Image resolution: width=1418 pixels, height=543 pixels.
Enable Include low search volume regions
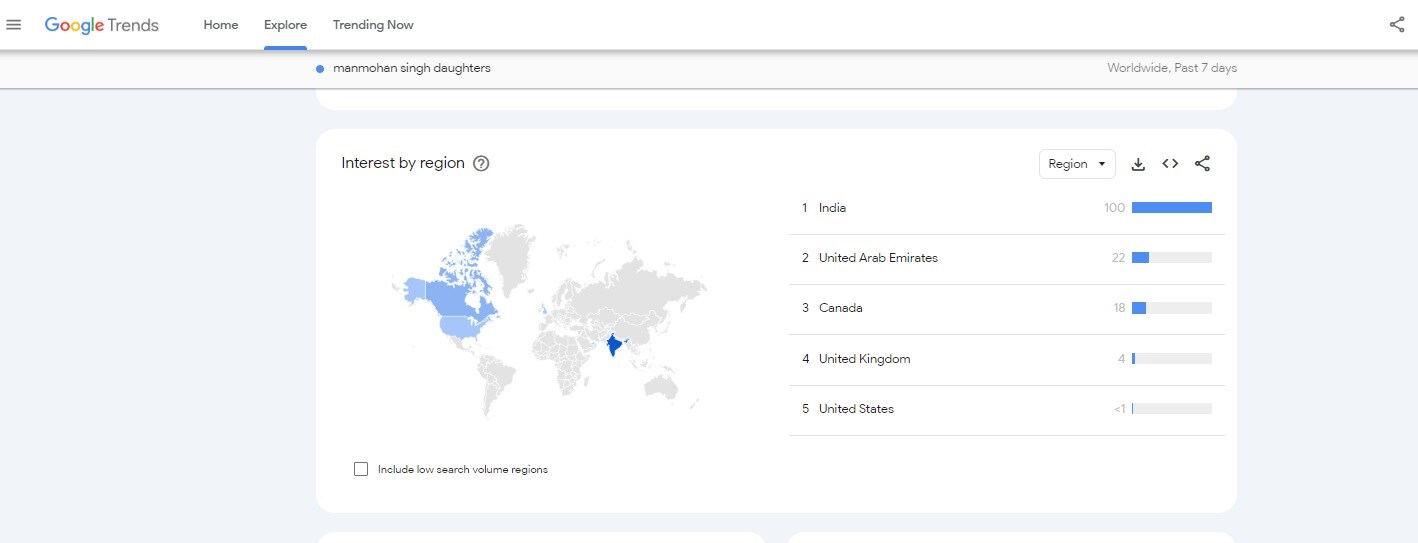(x=361, y=469)
